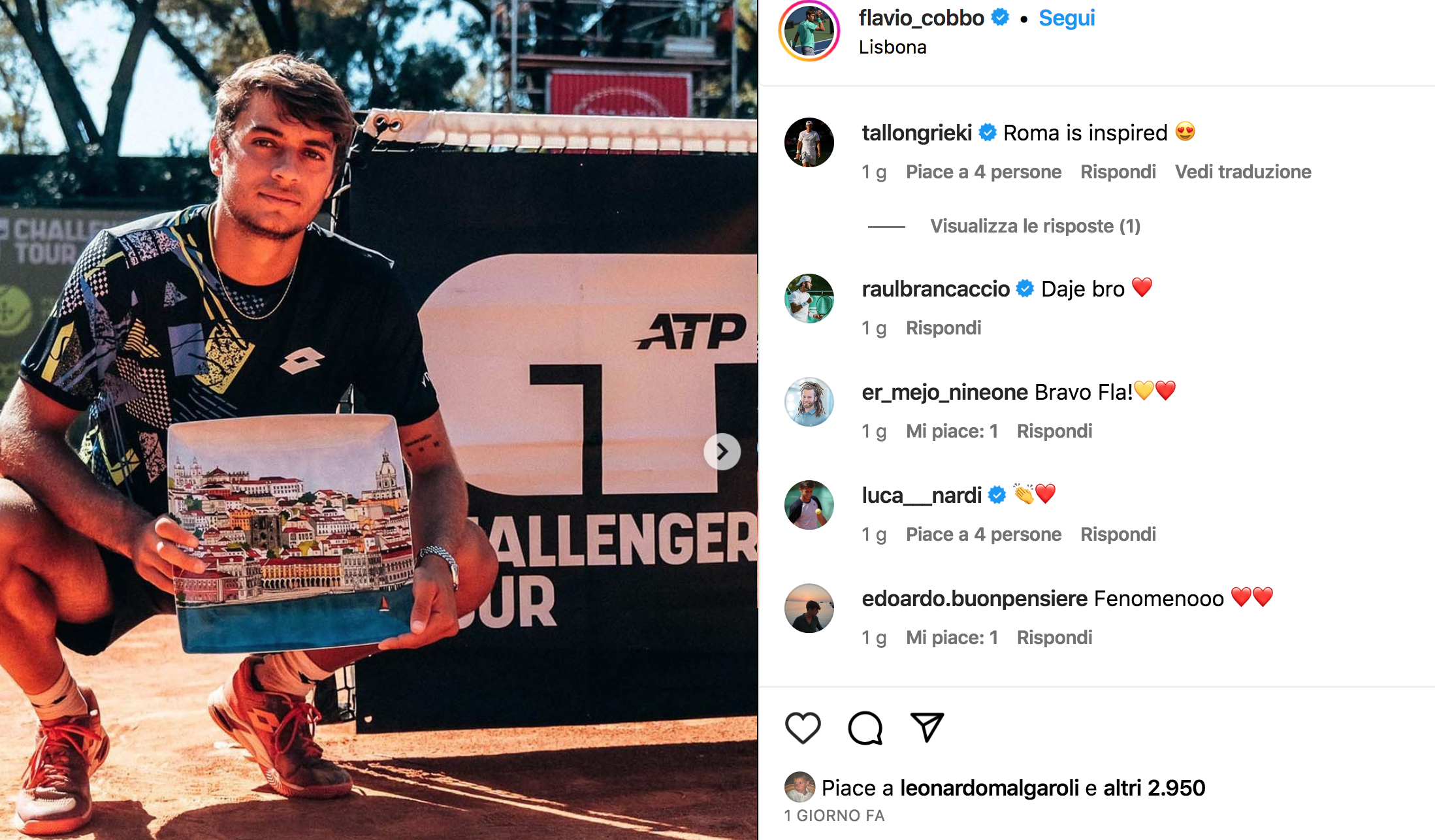Open raulbrancaccio's avatar
This screenshot has width=1435, height=840.
[x=809, y=299]
